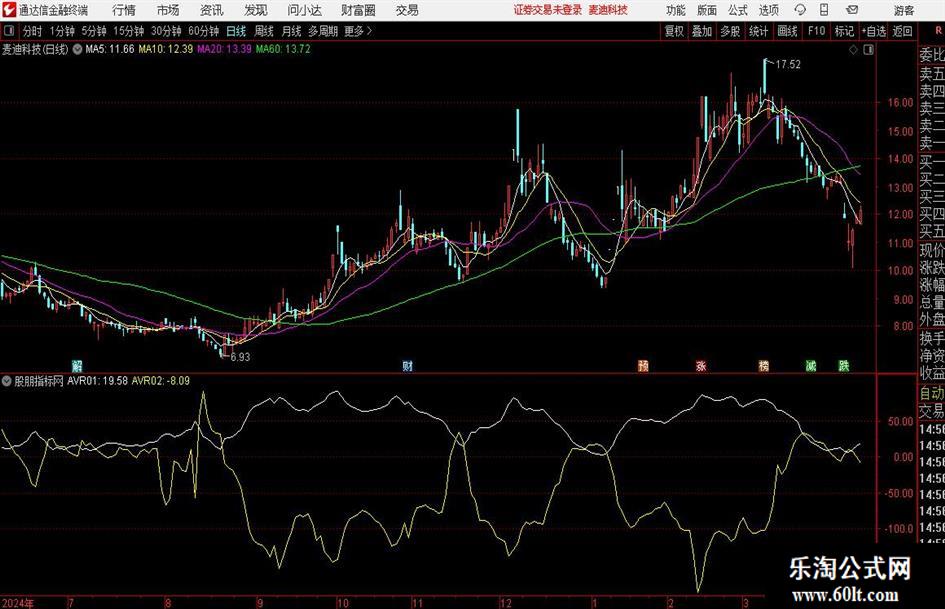The image size is (945, 609).
Task: Click the red 麦迪科技 title link
Action: coord(608,10)
